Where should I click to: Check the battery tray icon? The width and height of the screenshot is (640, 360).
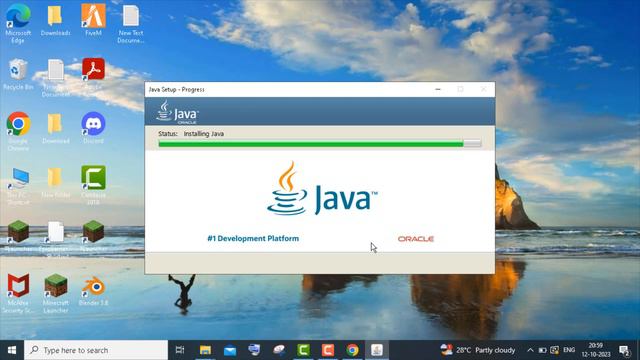542,350
